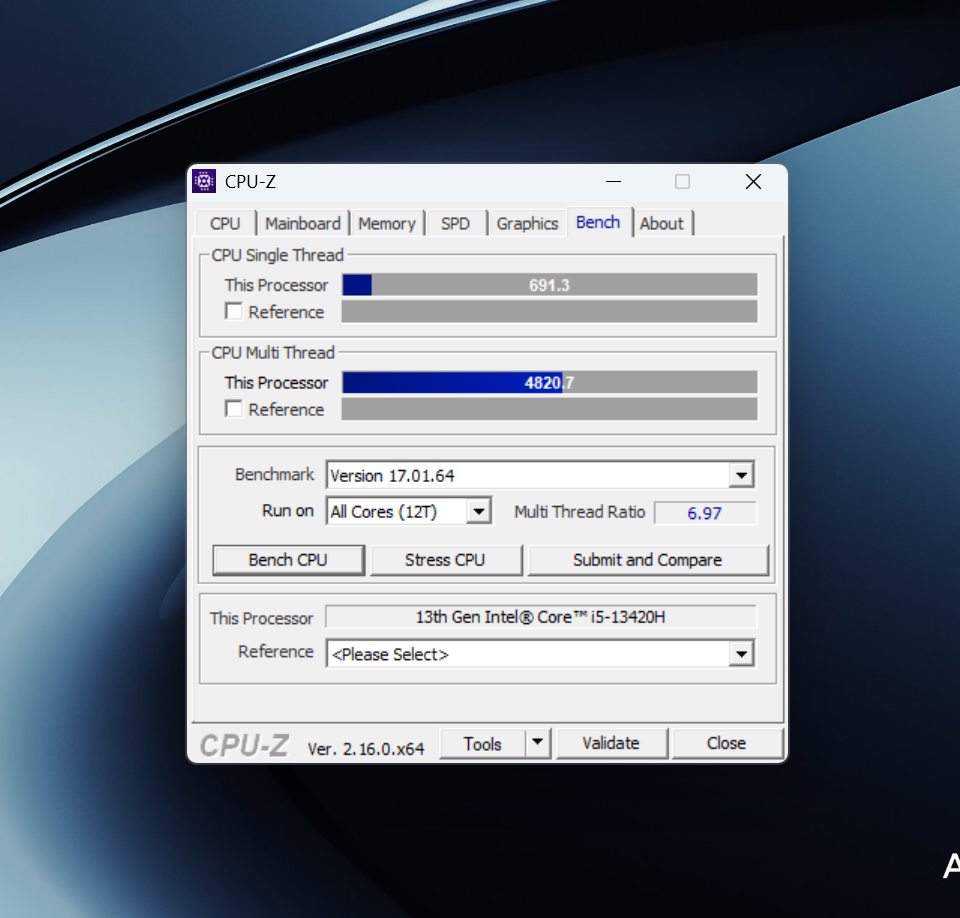Viewport: 960px width, 918px height.
Task: Open the Tools dropdown arrow
Action: pos(538,743)
